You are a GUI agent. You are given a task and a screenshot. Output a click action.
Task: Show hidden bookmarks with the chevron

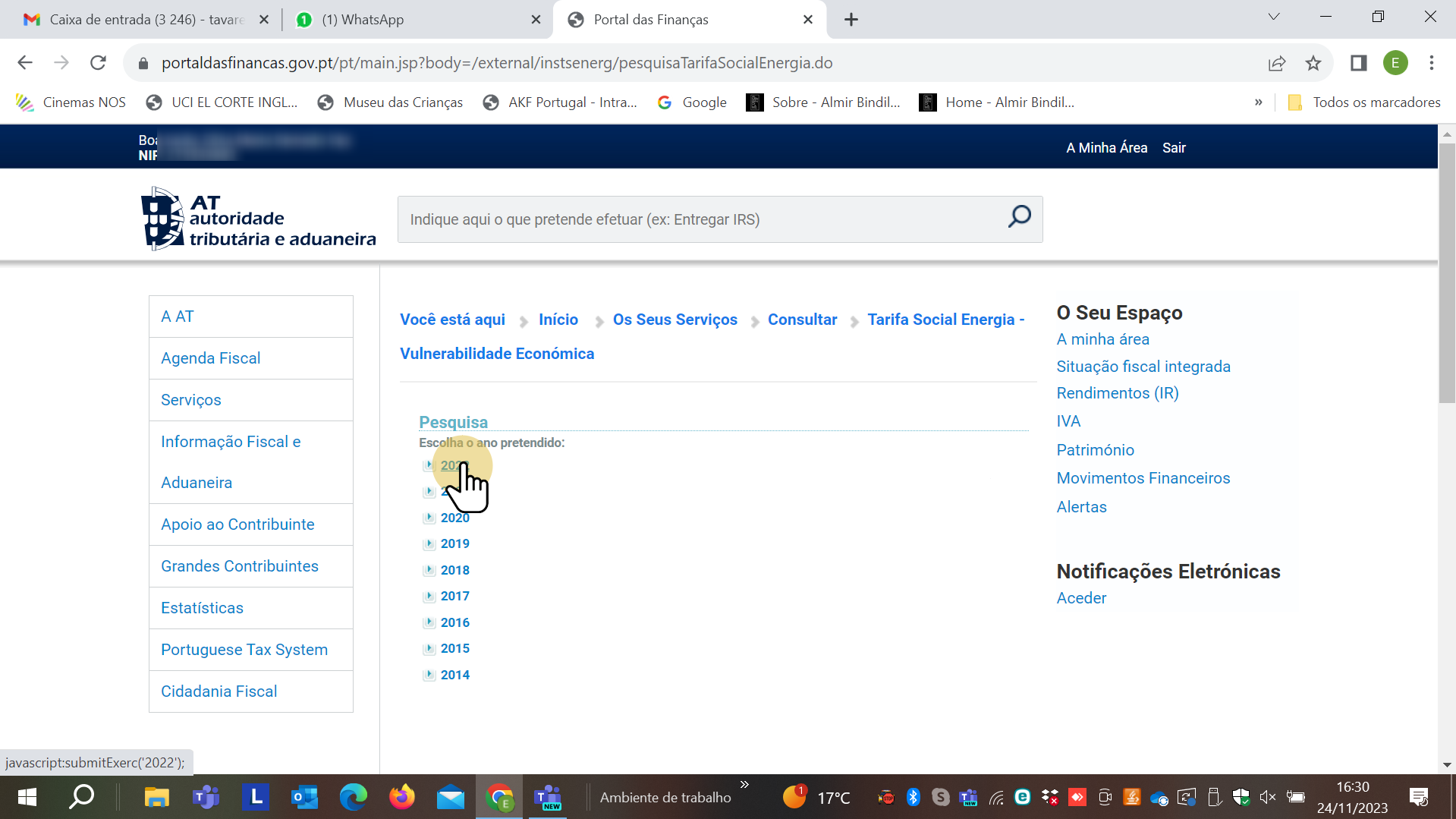(1259, 102)
